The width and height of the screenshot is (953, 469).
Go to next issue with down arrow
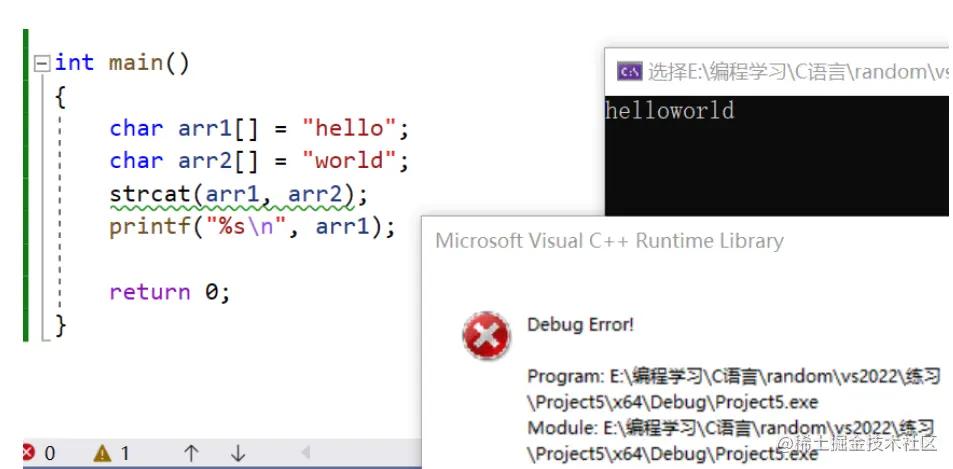click(238, 453)
